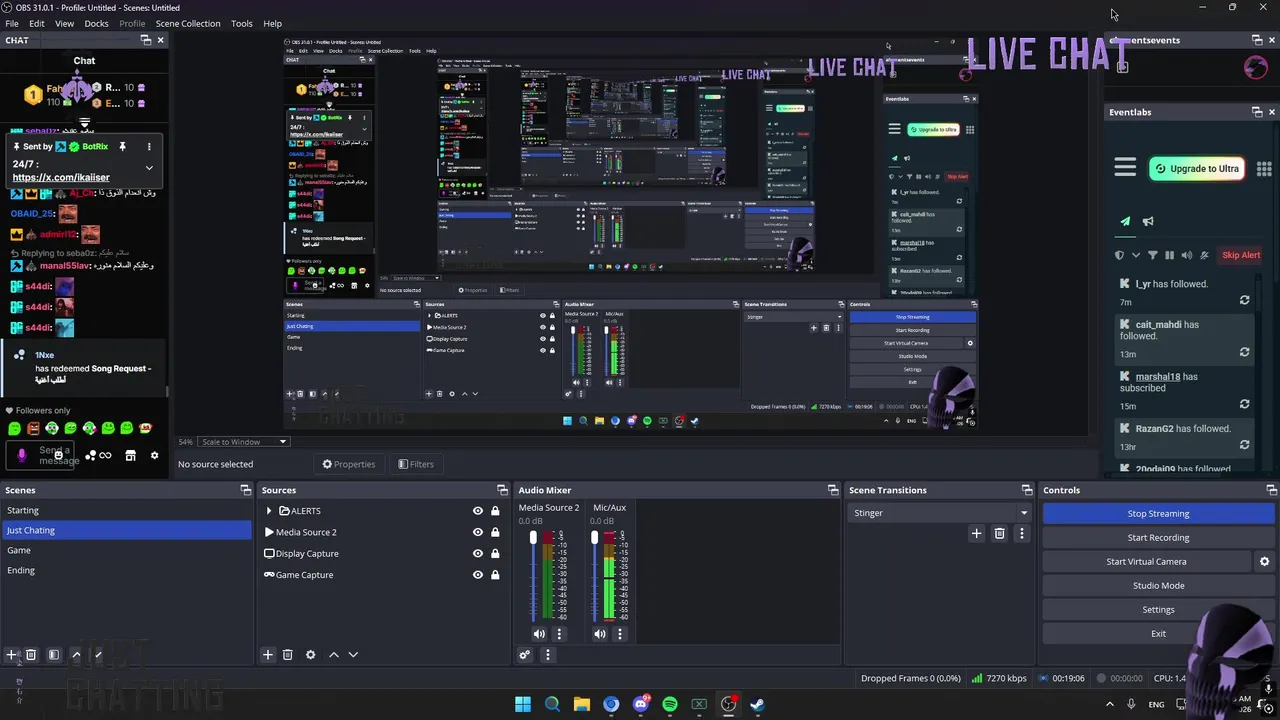
Task: Open Media Source 2 mixer options menu
Action: tap(559, 634)
